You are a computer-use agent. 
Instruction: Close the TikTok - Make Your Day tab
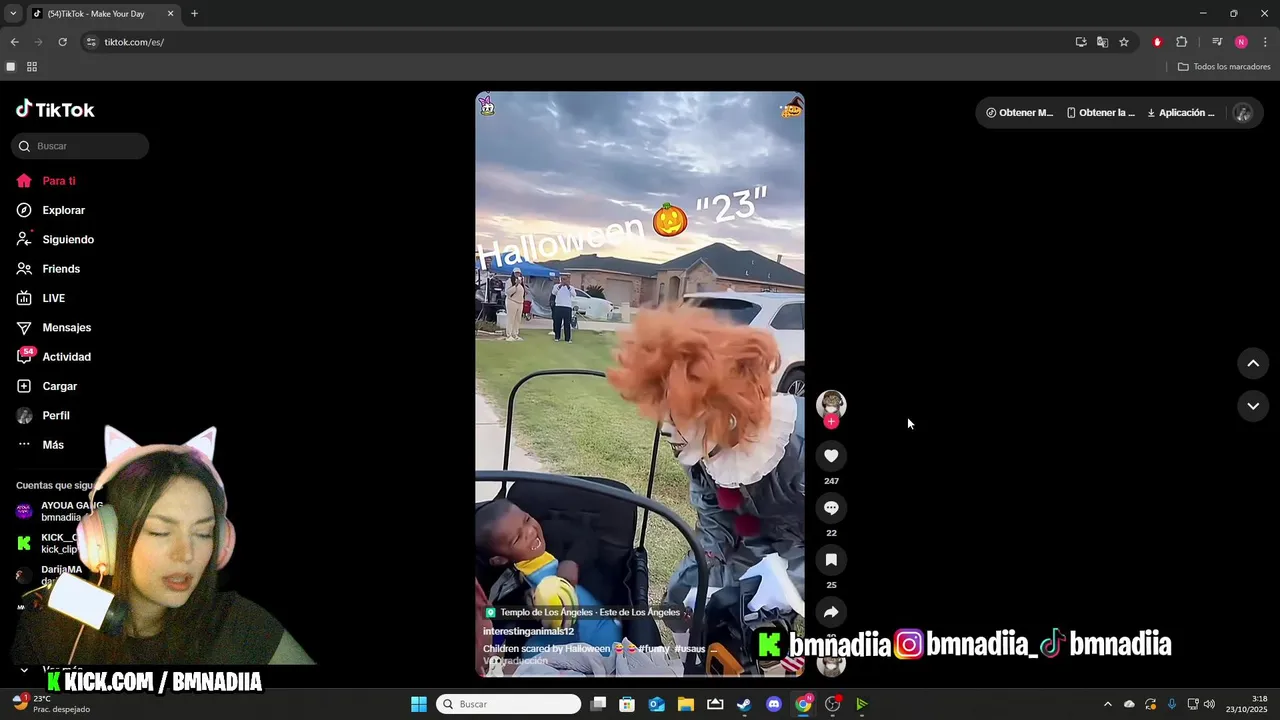coord(170,13)
